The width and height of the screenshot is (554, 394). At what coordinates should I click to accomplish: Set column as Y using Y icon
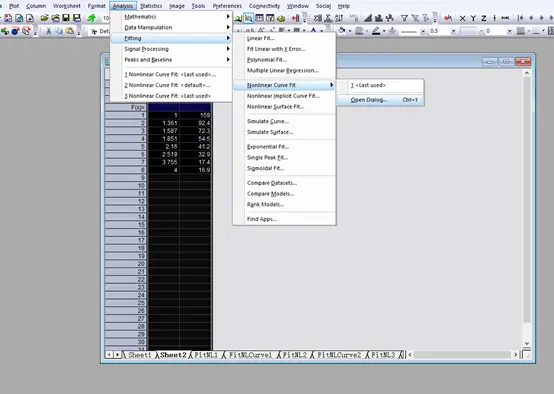point(473,18)
